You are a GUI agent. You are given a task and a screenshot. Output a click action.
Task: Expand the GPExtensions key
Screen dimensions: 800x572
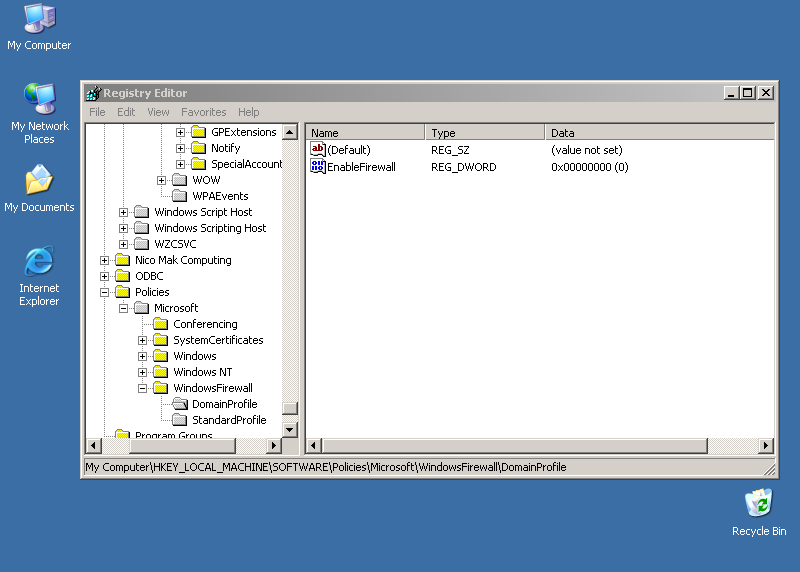point(180,132)
